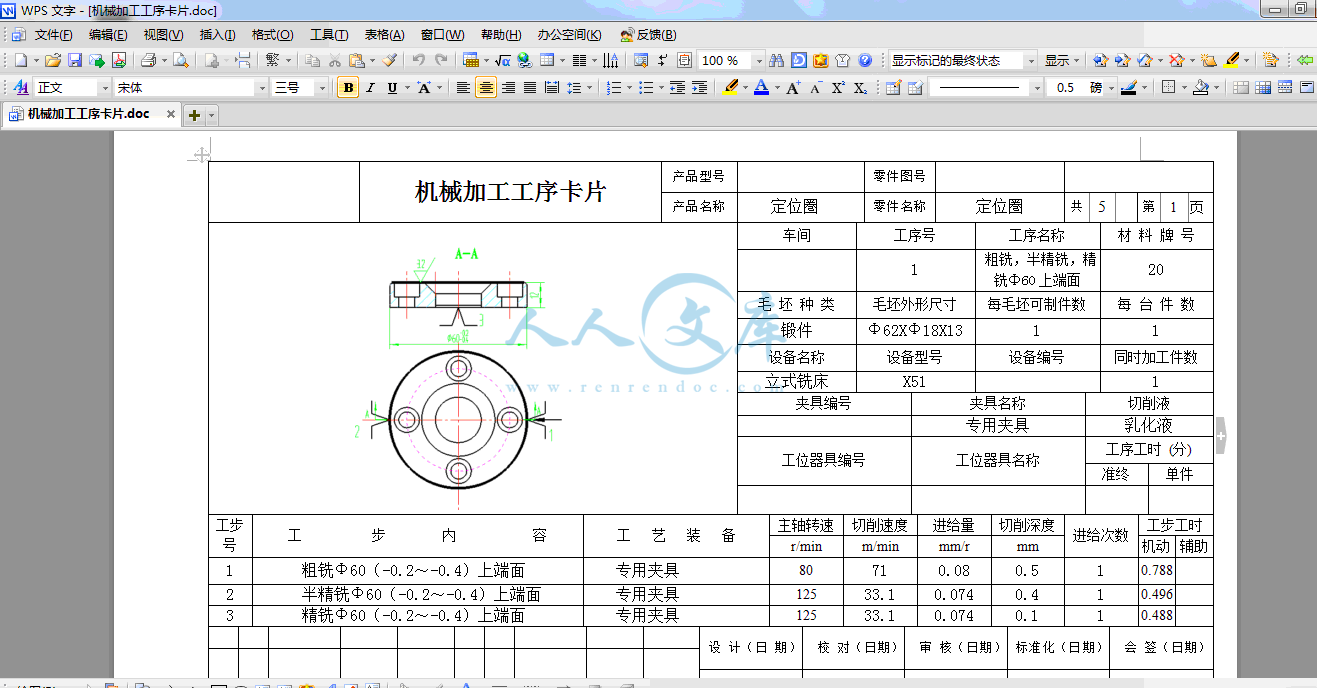1317x688 pixels.
Task: Toggle underline formatting
Action: [392, 88]
